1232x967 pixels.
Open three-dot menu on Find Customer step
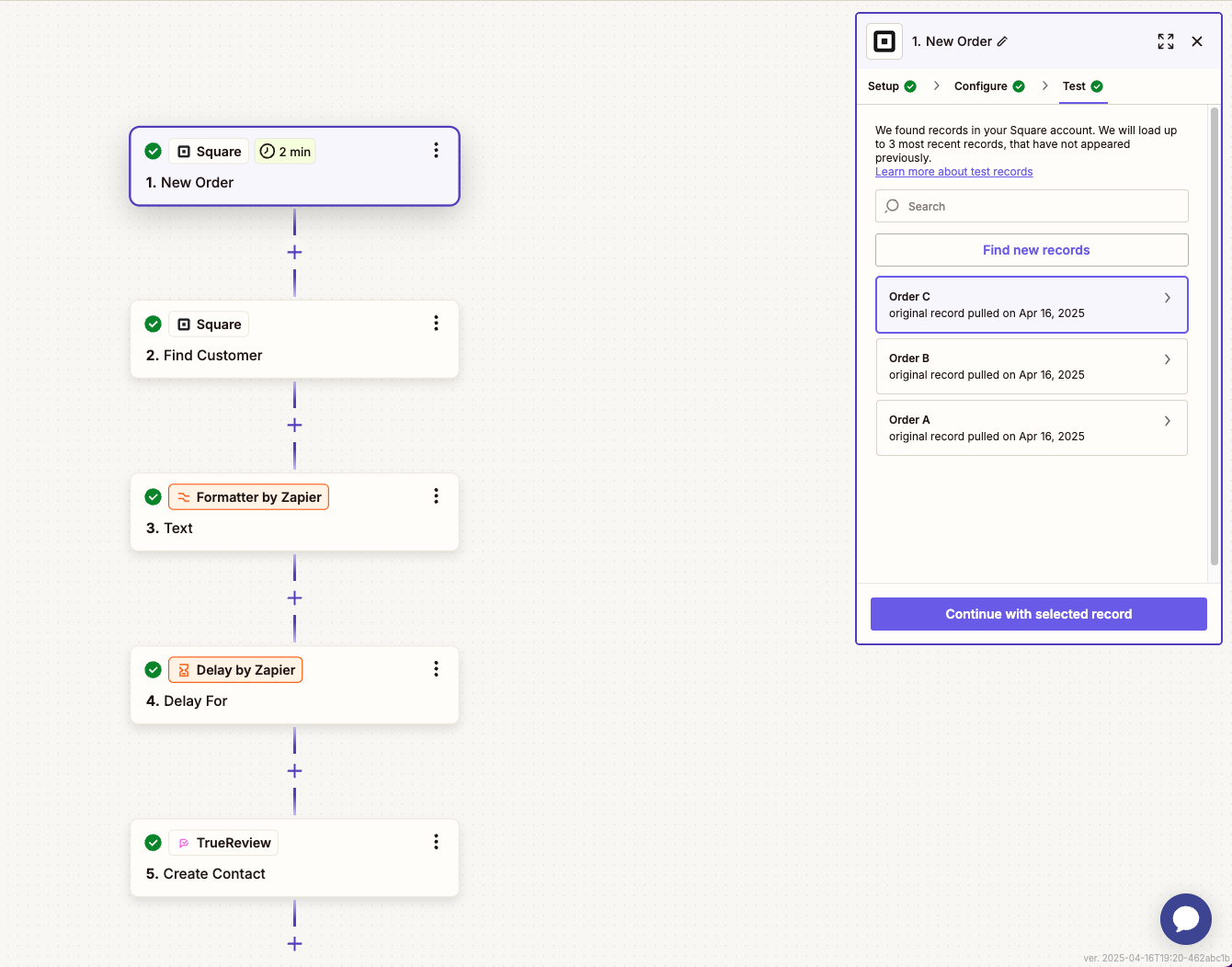[x=436, y=324]
